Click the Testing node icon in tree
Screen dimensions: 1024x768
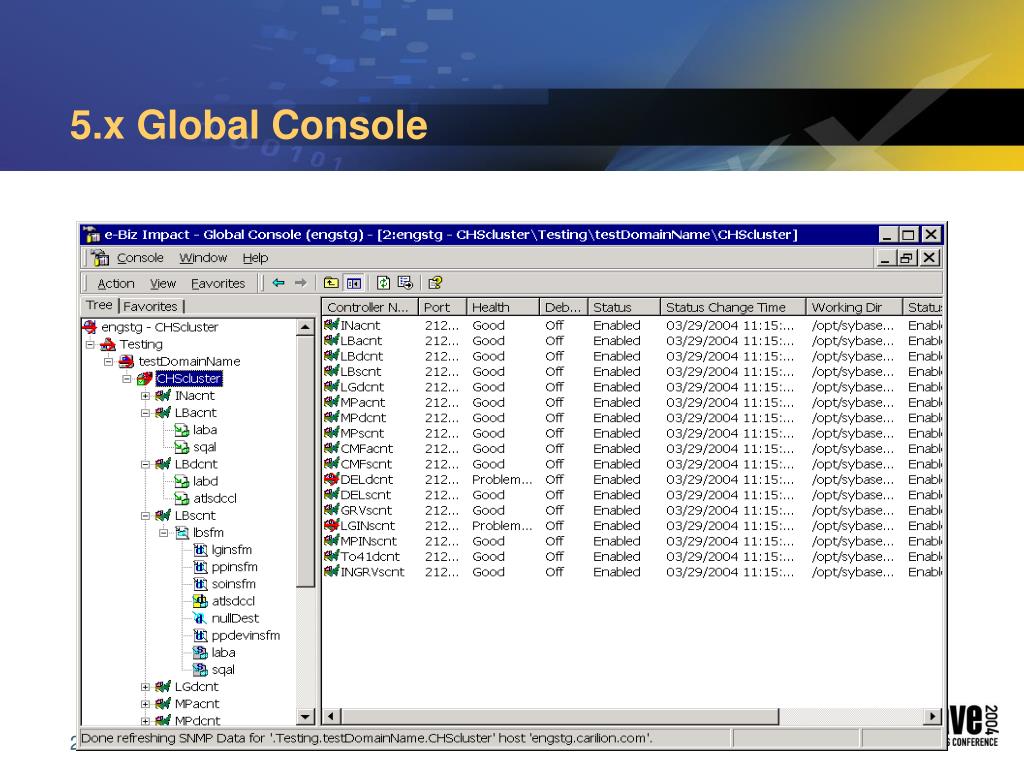108,344
